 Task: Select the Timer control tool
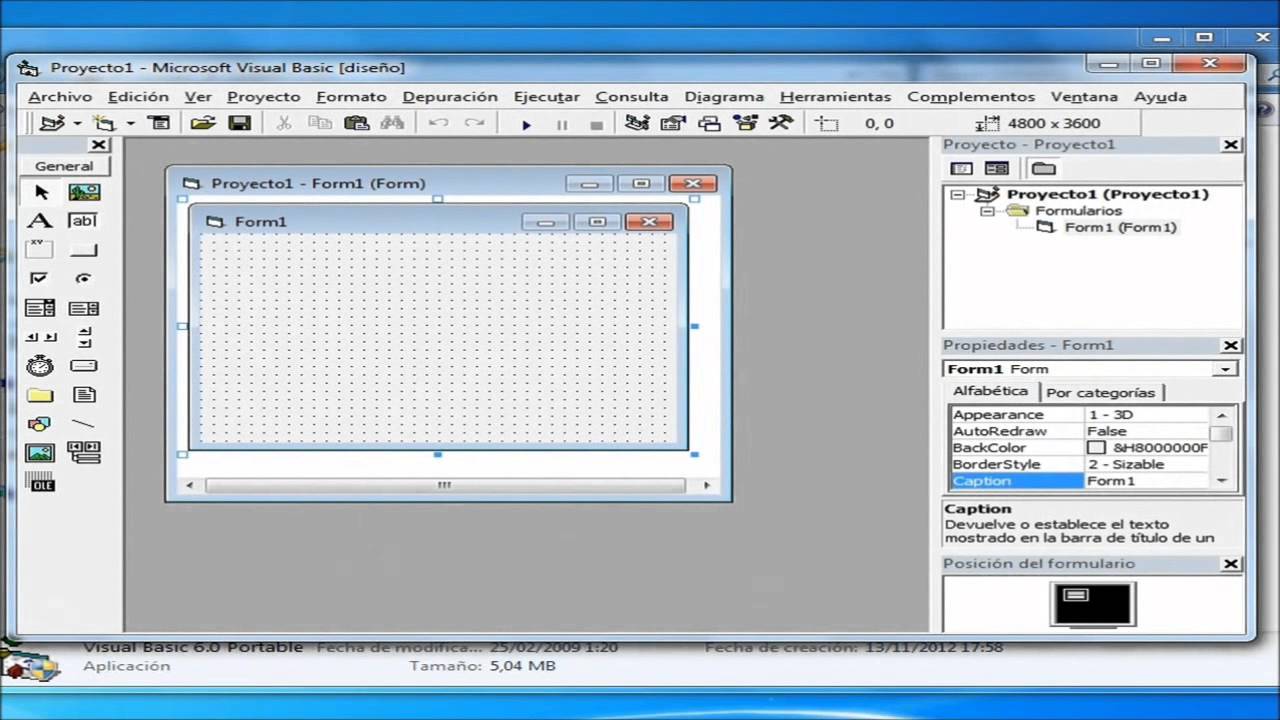tap(40, 366)
